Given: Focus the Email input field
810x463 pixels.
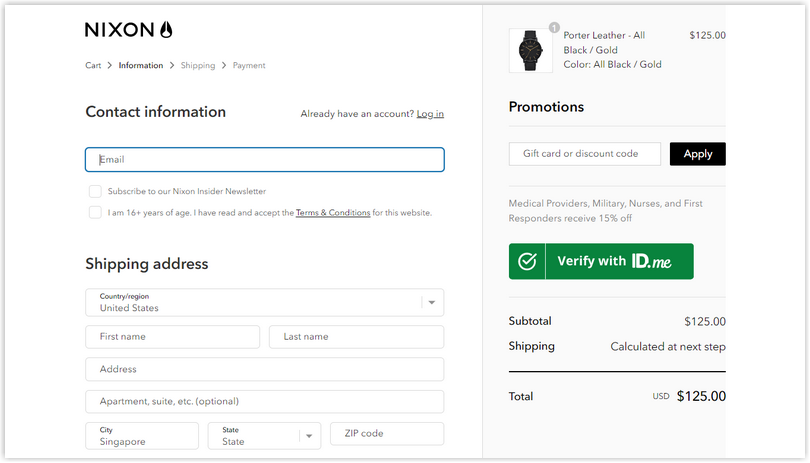Looking at the screenshot, I should [x=264, y=160].
